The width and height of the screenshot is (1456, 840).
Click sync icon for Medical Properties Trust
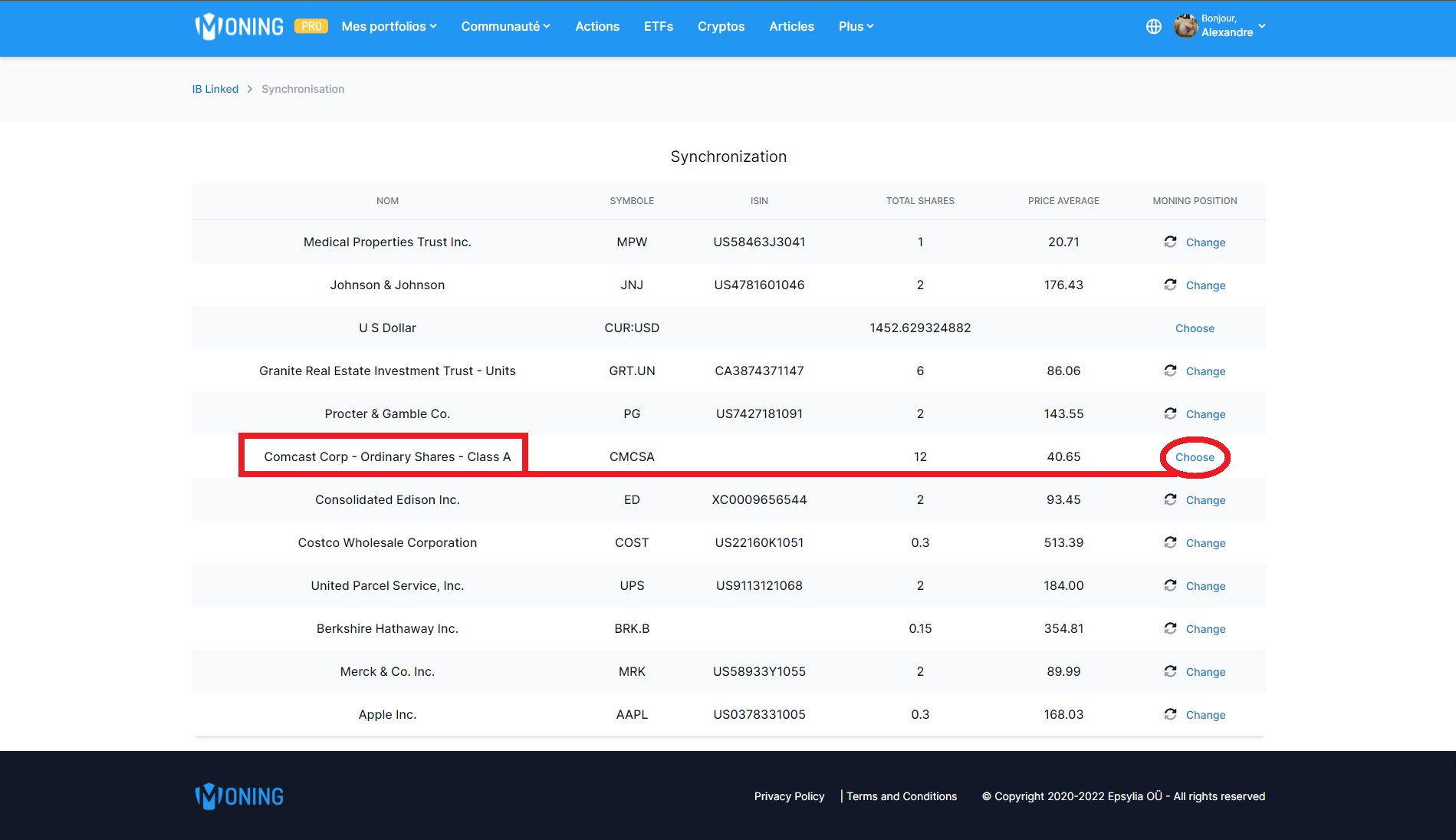[1171, 242]
